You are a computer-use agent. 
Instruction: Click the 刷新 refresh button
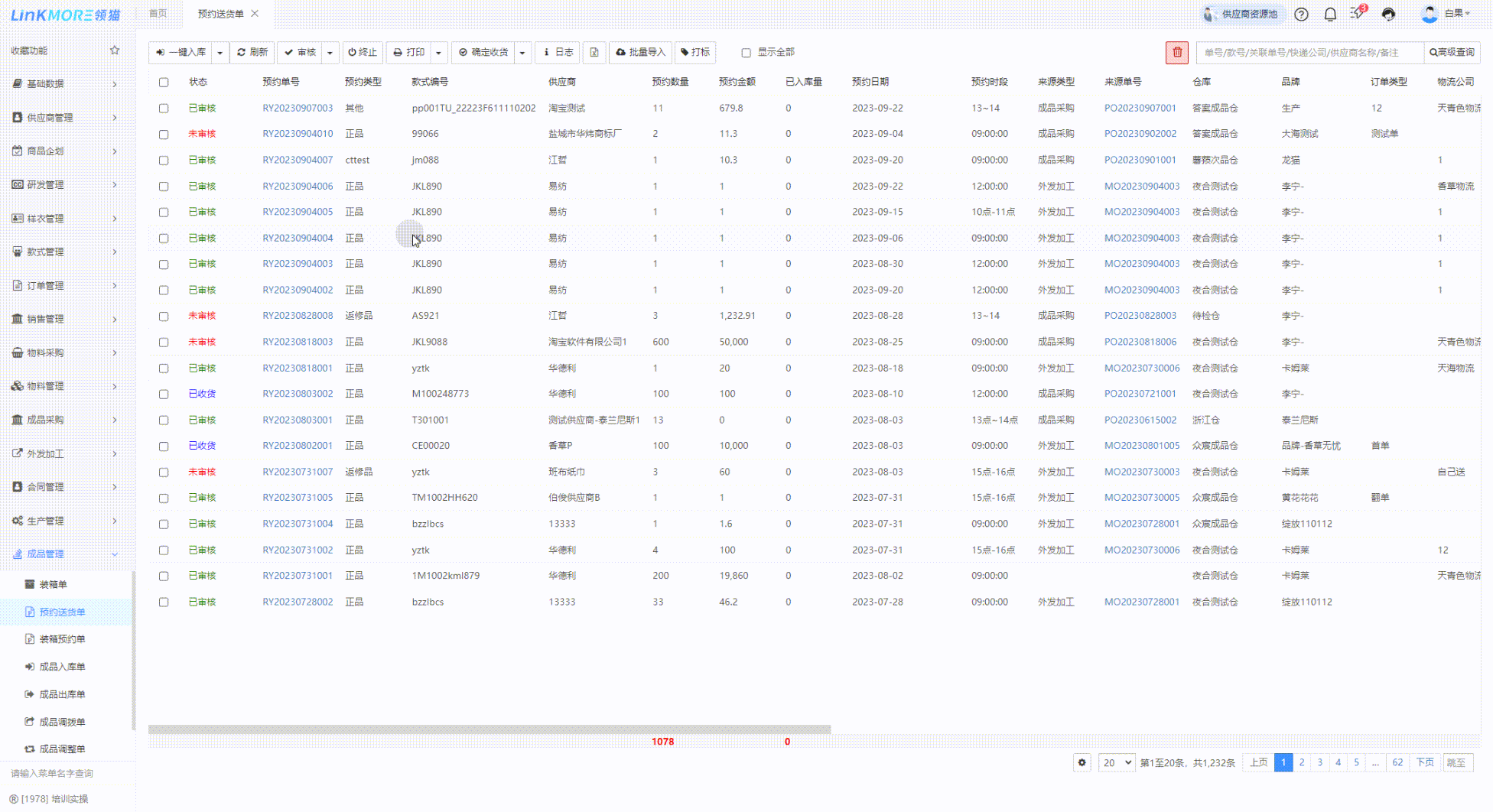click(x=252, y=52)
